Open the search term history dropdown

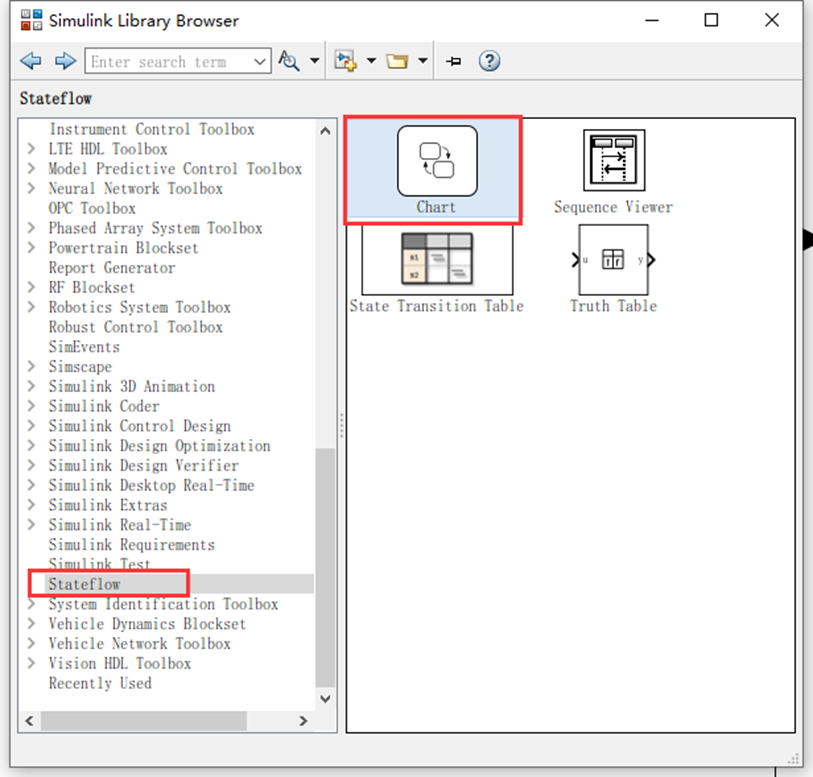(260, 62)
